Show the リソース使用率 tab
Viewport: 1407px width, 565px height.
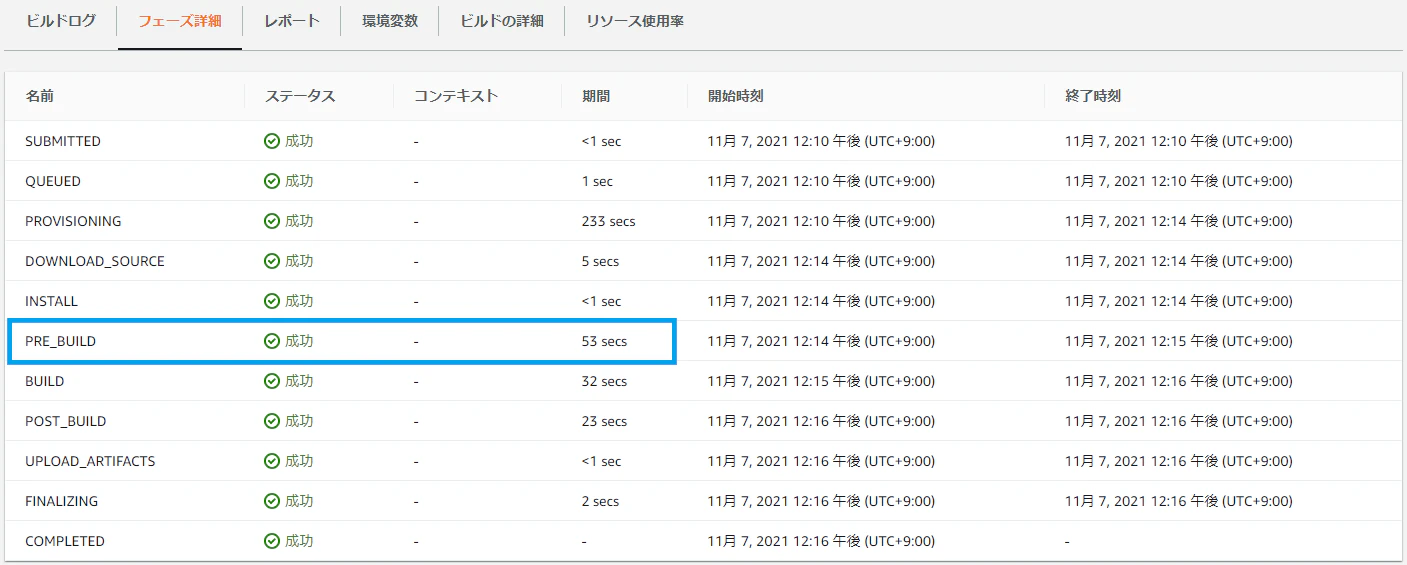tap(635, 21)
